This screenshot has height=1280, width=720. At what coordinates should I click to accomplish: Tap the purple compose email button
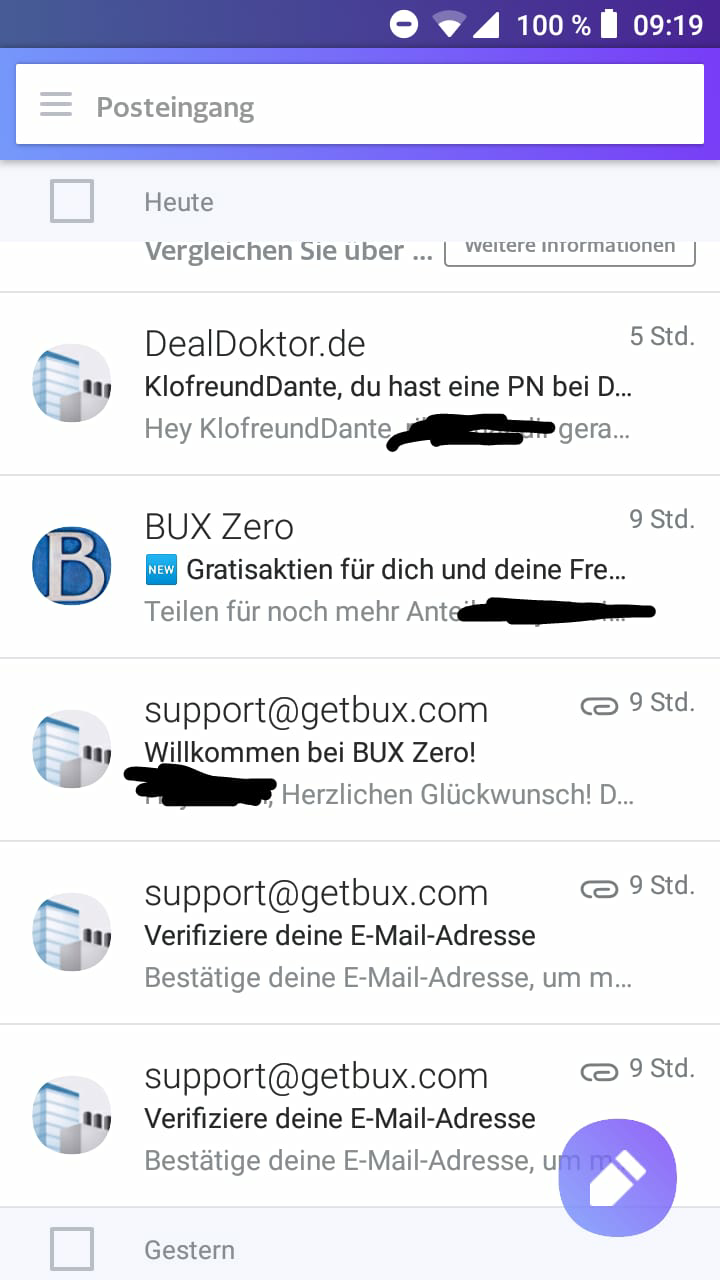coord(617,1178)
